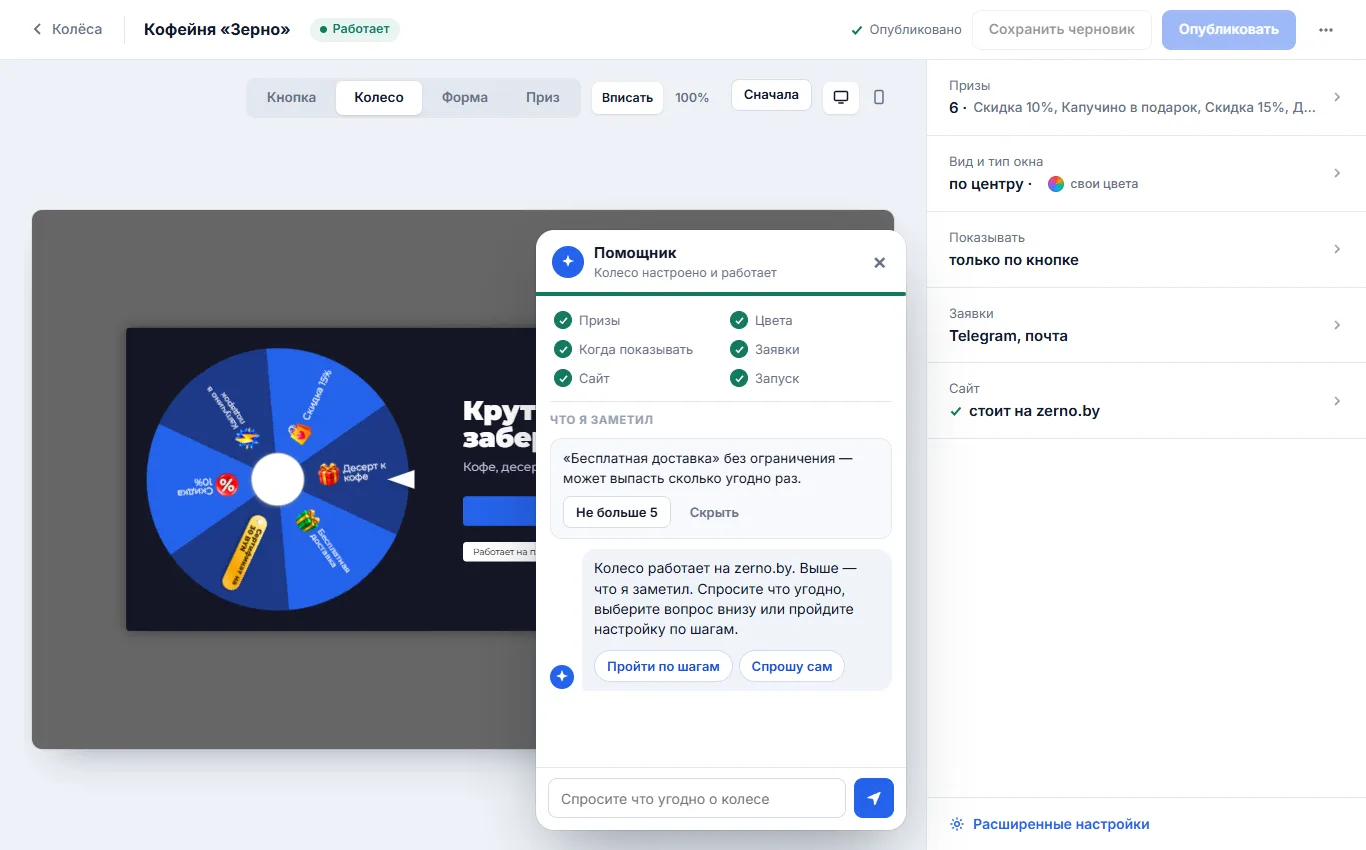Click the sparkle logo in assistant header

click(x=568, y=262)
